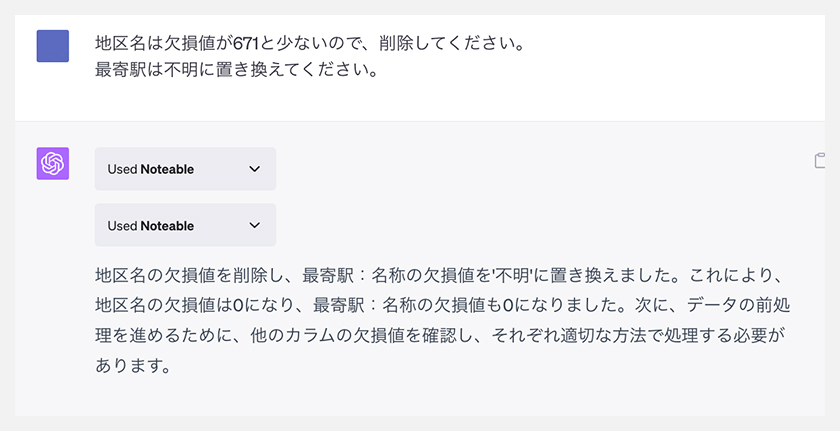Click the message line 最寄駅は不明に置き換えてください

(x=237, y=70)
